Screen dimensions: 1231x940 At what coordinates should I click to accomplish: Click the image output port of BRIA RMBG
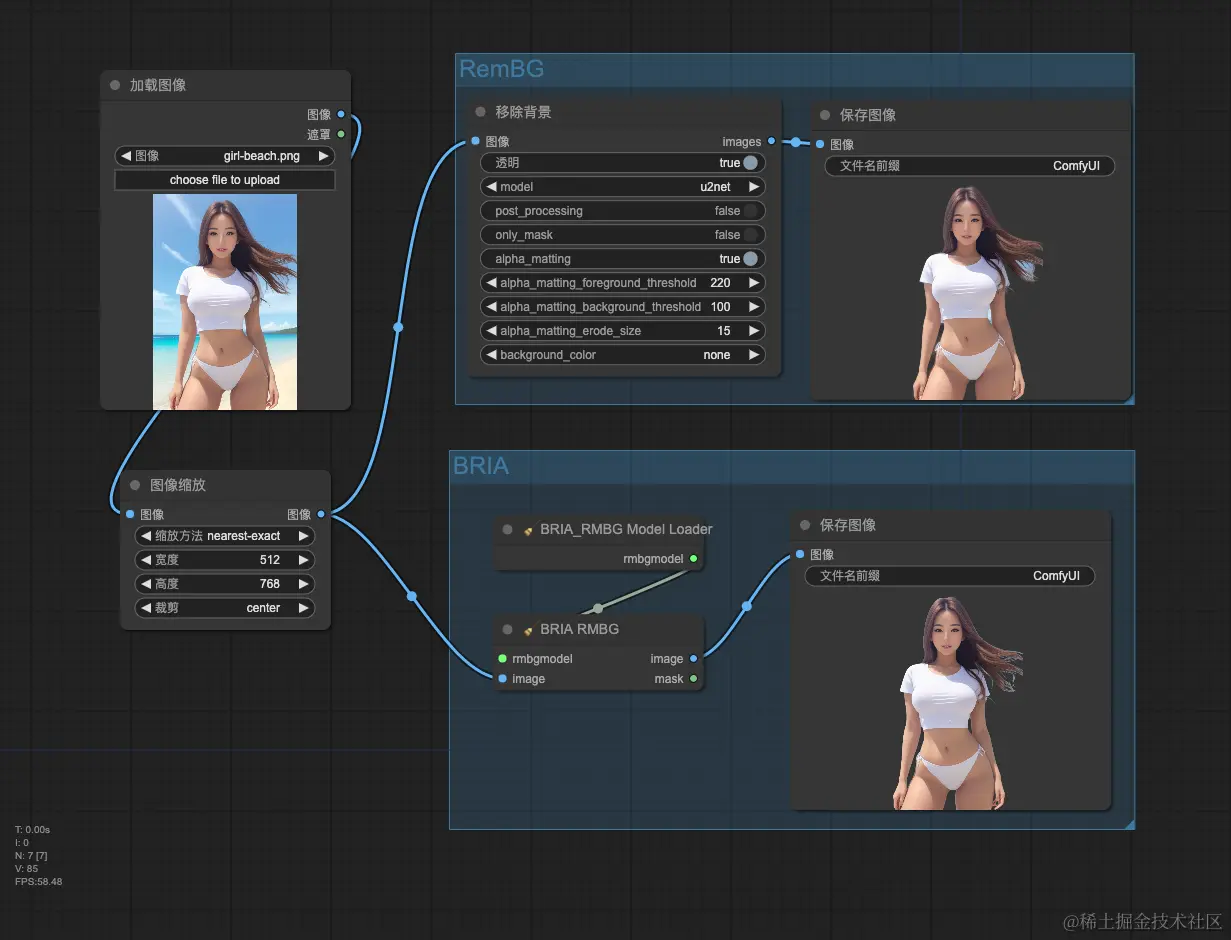point(694,658)
